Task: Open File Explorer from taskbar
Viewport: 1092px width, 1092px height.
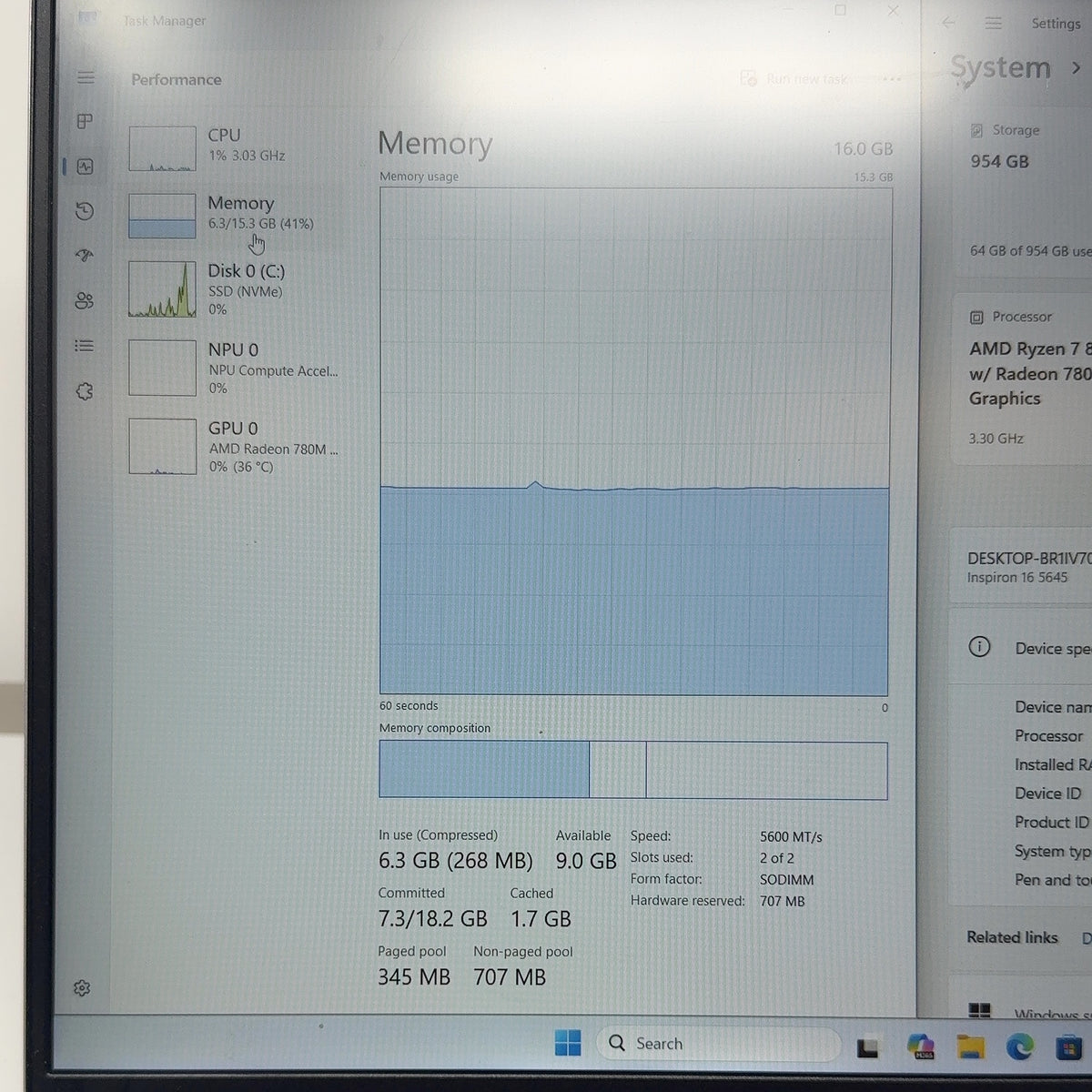Action: (970, 1046)
